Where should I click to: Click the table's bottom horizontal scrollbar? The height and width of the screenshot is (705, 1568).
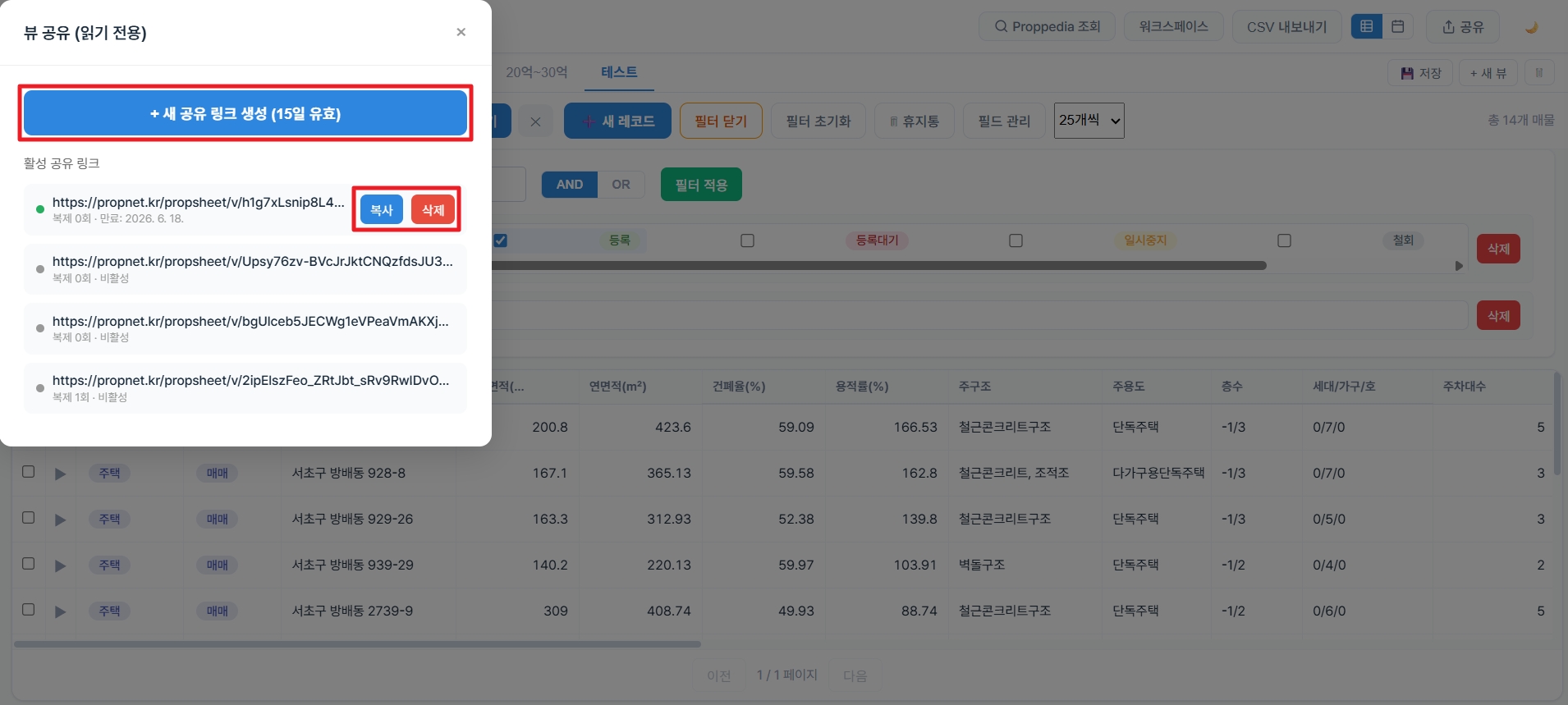[357, 644]
